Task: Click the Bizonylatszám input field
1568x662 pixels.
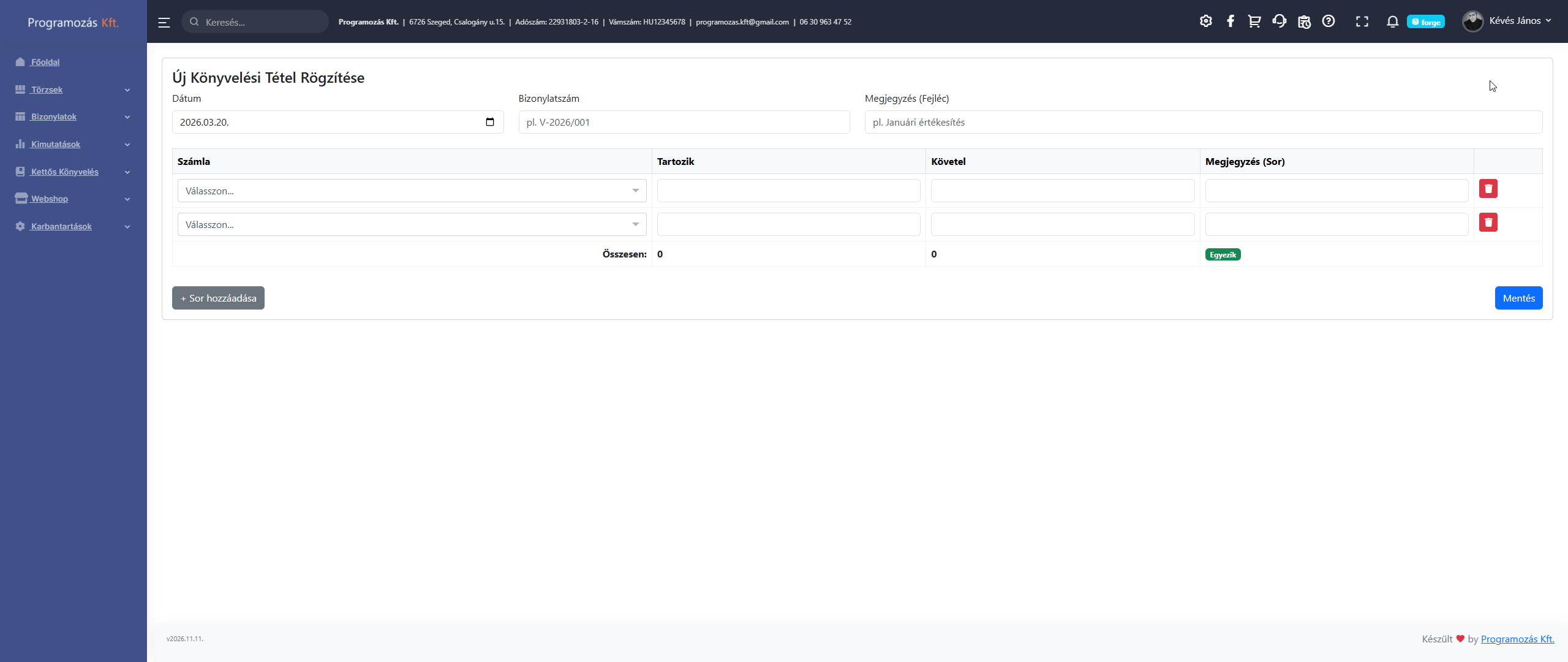Action: coord(684,122)
